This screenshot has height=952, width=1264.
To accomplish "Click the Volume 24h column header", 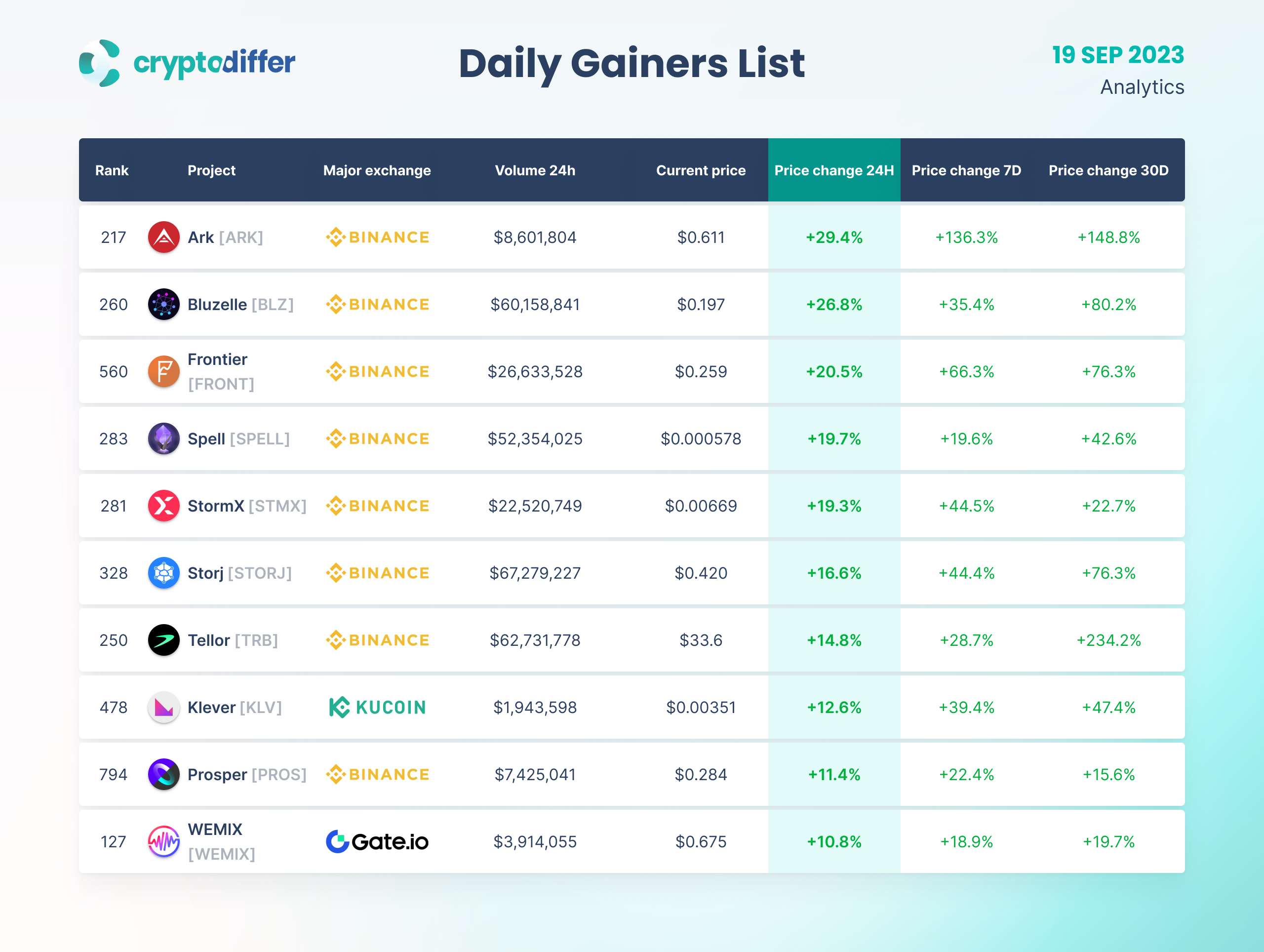I will point(535,170).
